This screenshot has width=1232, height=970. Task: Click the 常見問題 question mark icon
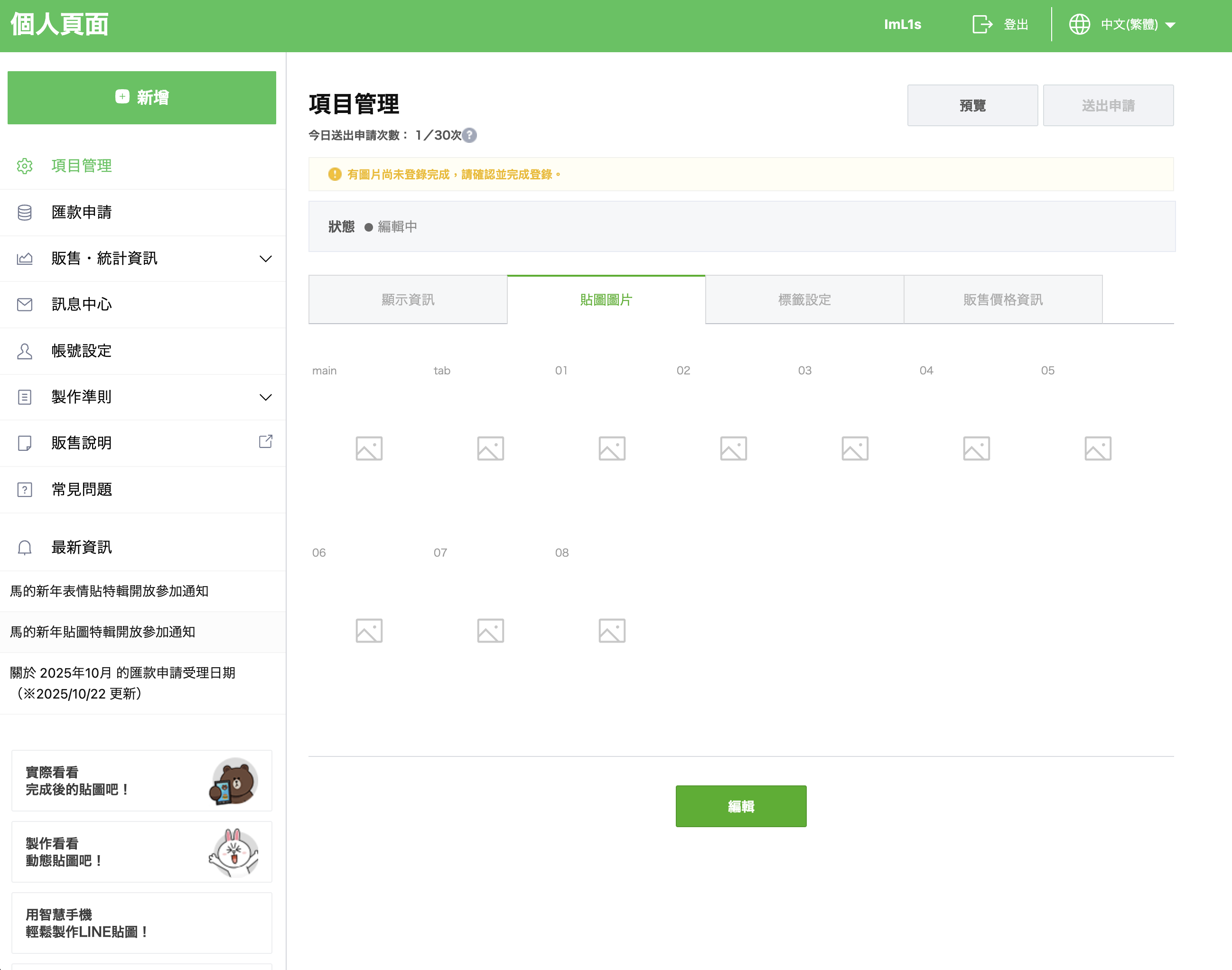pyautogui.click(x=24, y=490)
